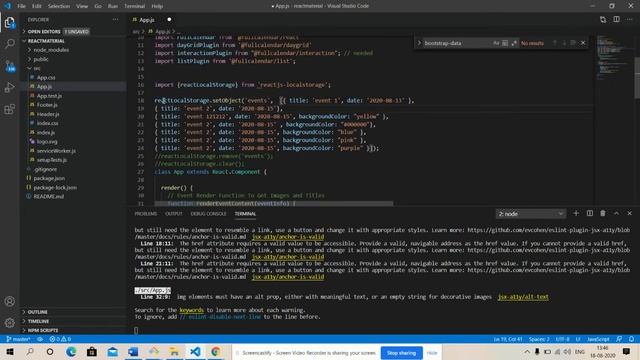Image resolution: width=640 pixels, height=360 pixels.
Task: Collapse the REACTMATERIAL folder root
Action: point(46,41)
